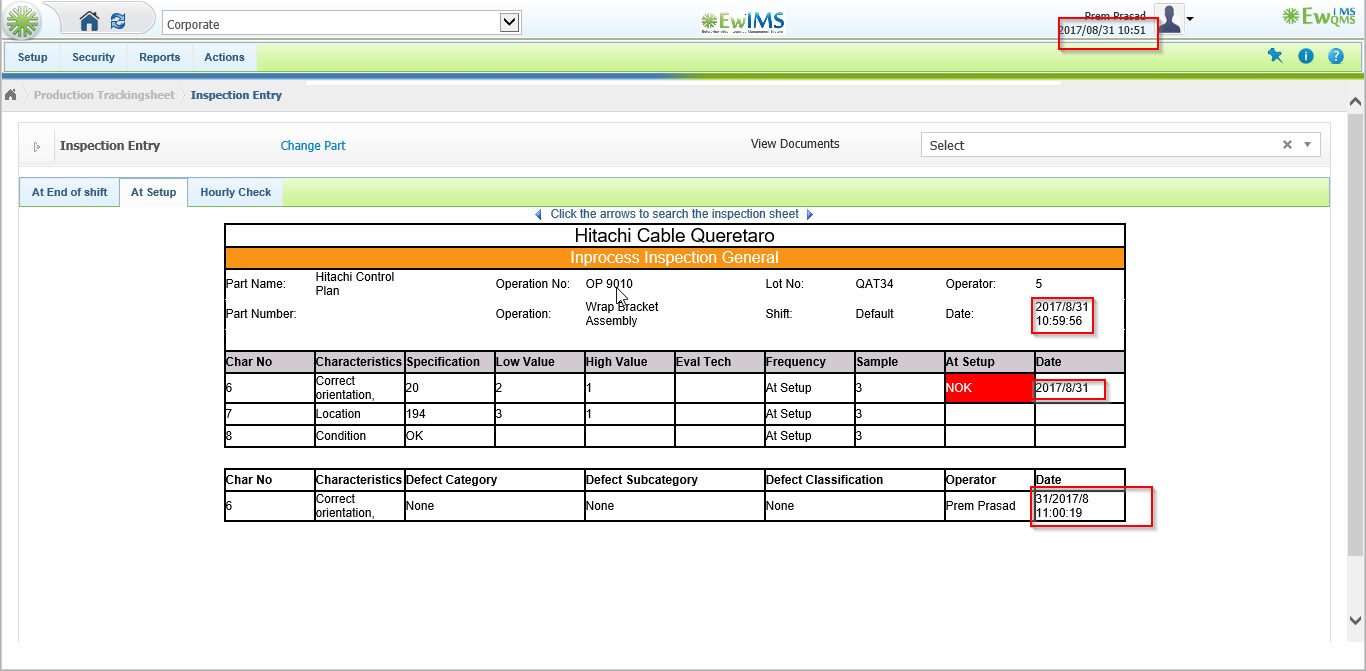1366x671 pixels.
Task: Open the Setup menu
Action: coord(33,57)
